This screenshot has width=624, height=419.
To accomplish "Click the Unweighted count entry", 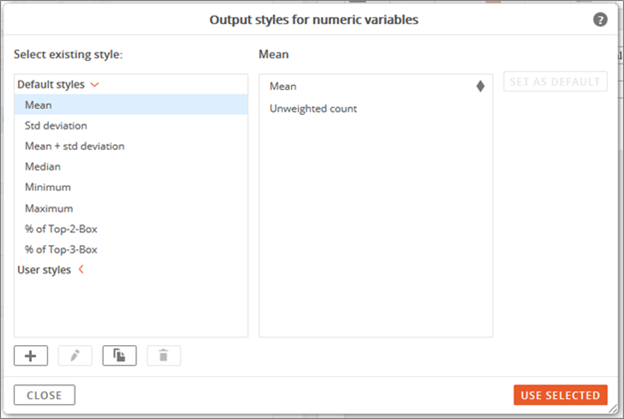I will (x=313, y=109).
